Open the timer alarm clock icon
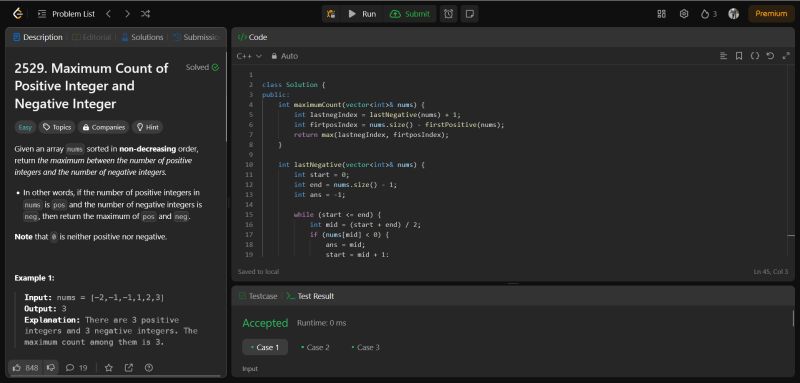 [448, 14]
